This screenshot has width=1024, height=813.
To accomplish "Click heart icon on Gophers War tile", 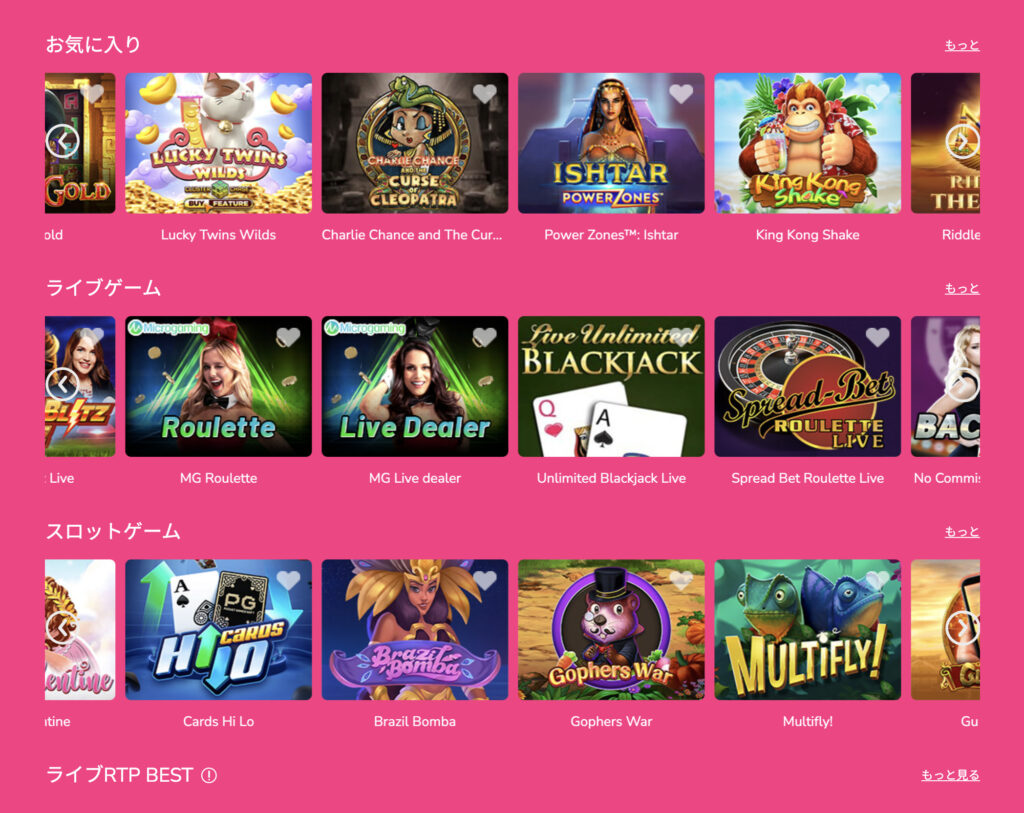I will [681, 580].
